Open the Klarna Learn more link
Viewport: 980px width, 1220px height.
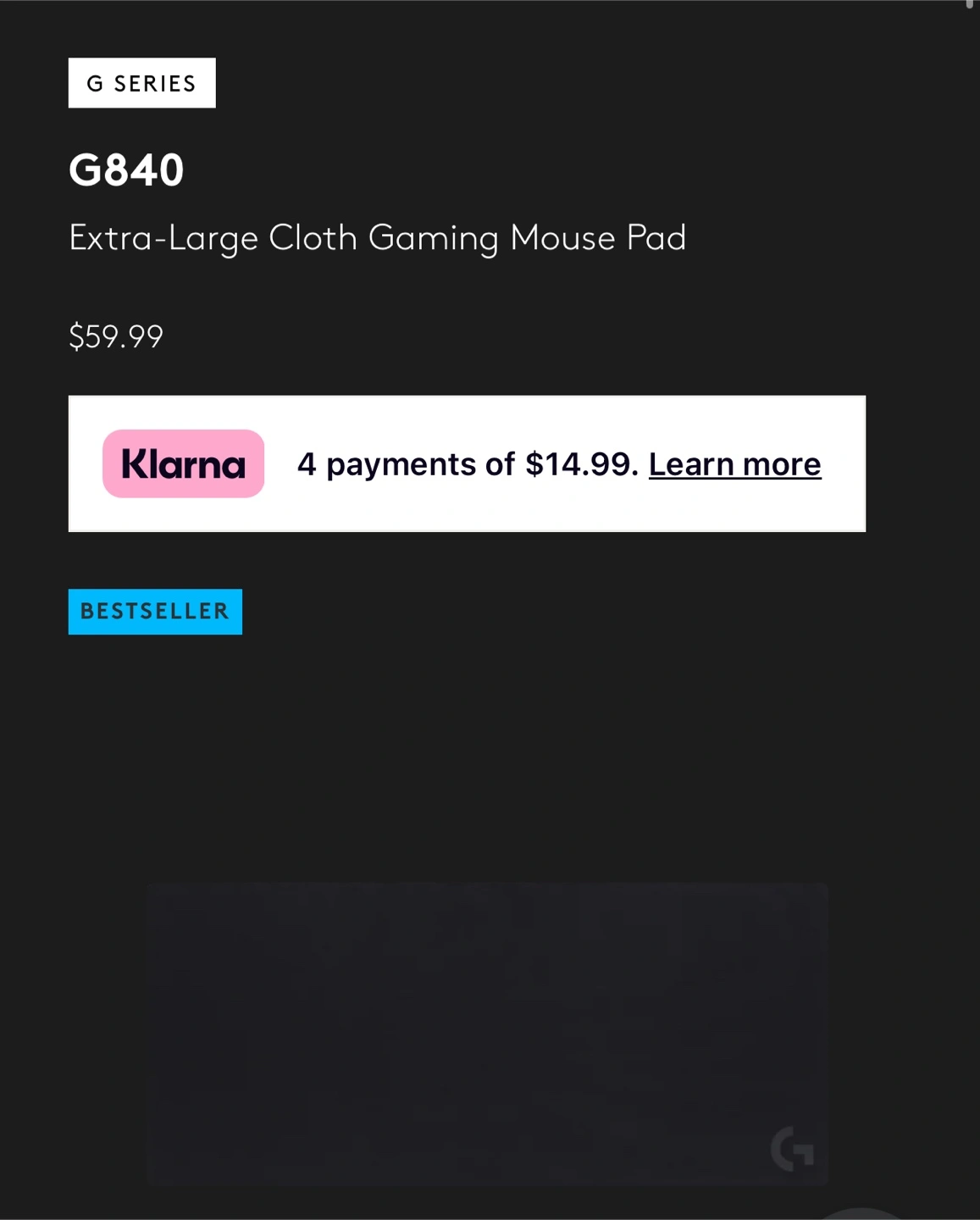tap(734, 464)
